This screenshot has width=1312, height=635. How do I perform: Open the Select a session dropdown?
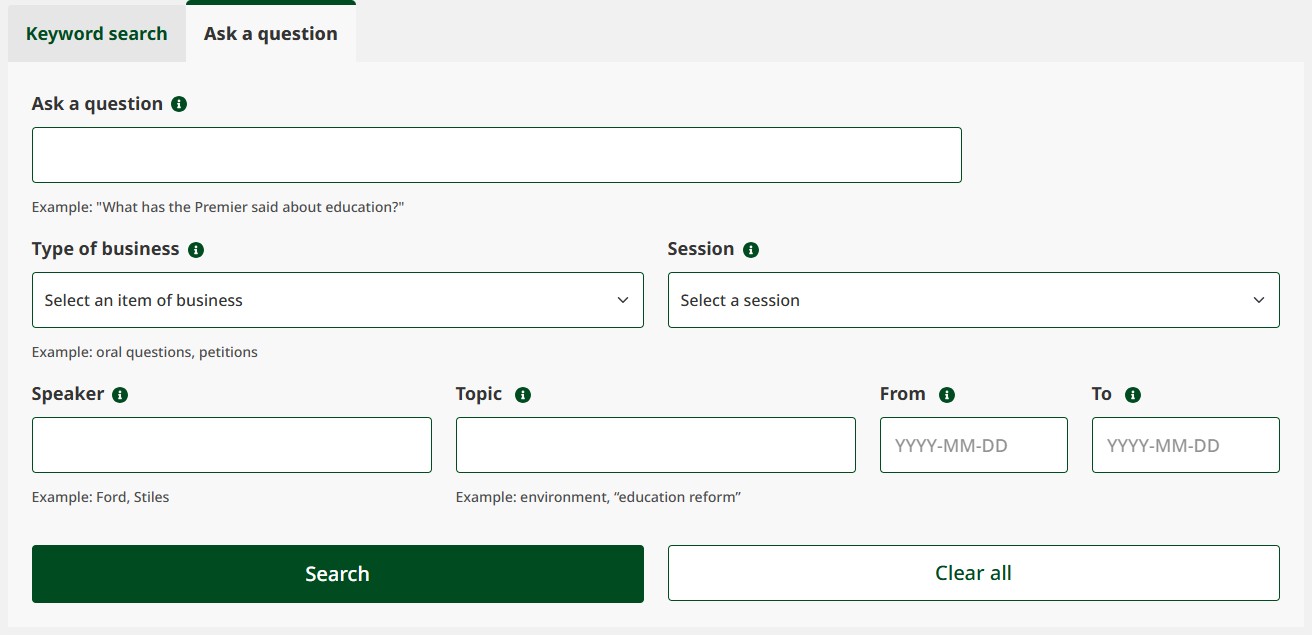[x=973, y=299]
